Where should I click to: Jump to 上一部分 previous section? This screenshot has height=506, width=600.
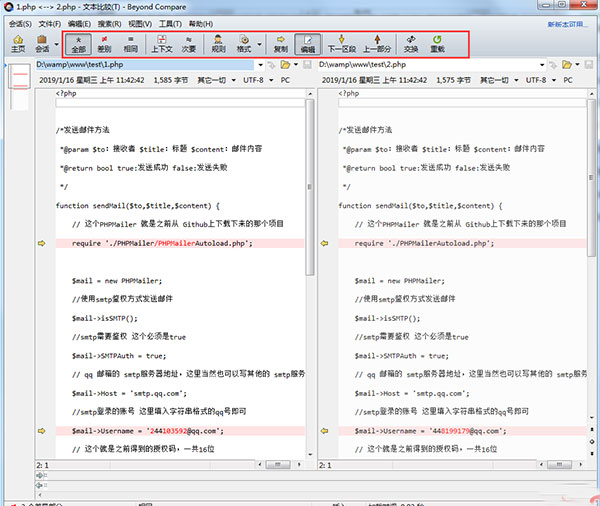point(377,44)
